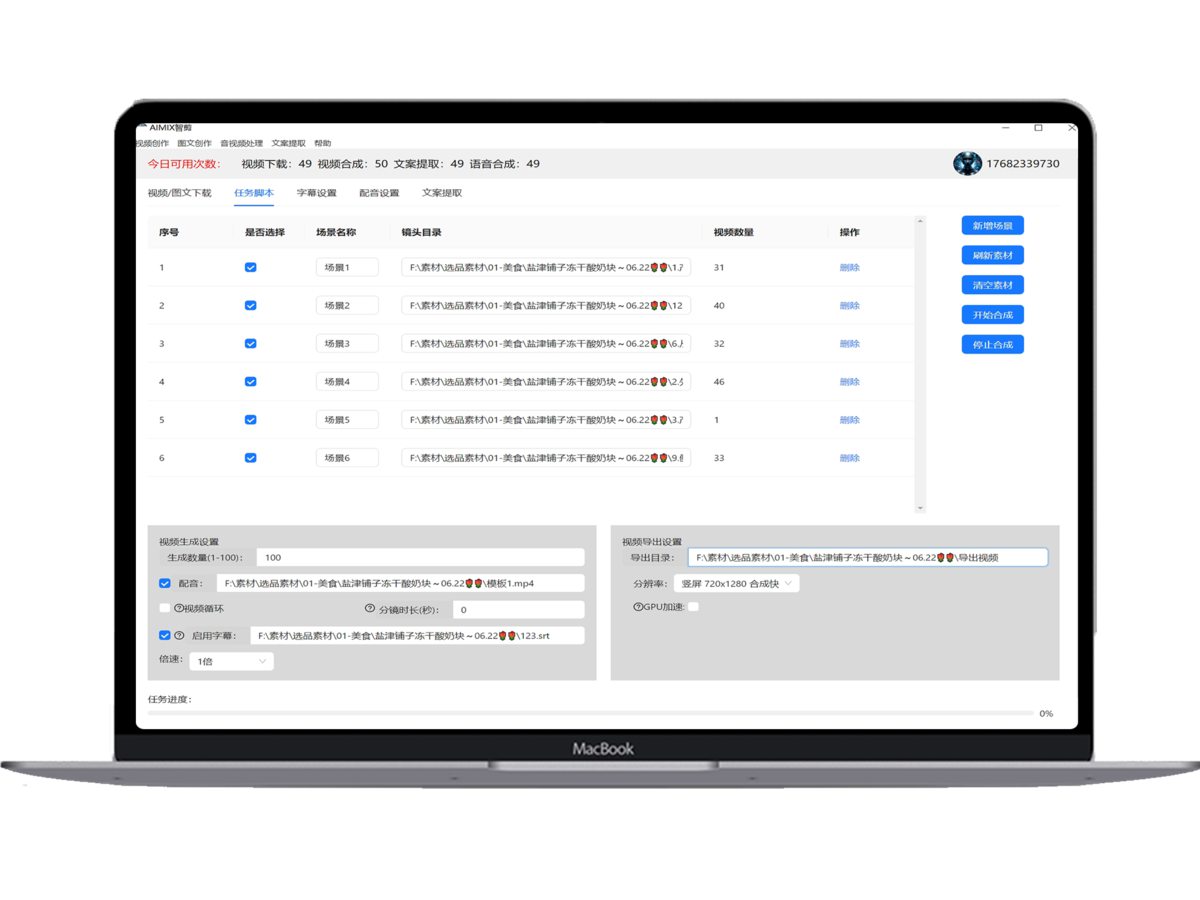
Task: Click the user avatar icon
Action: (967, 164)
